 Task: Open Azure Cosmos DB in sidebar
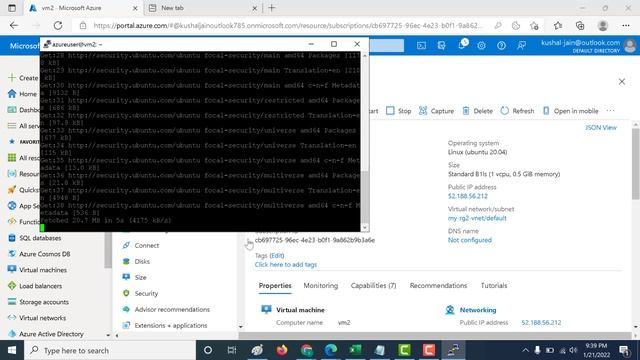(44, 254)
